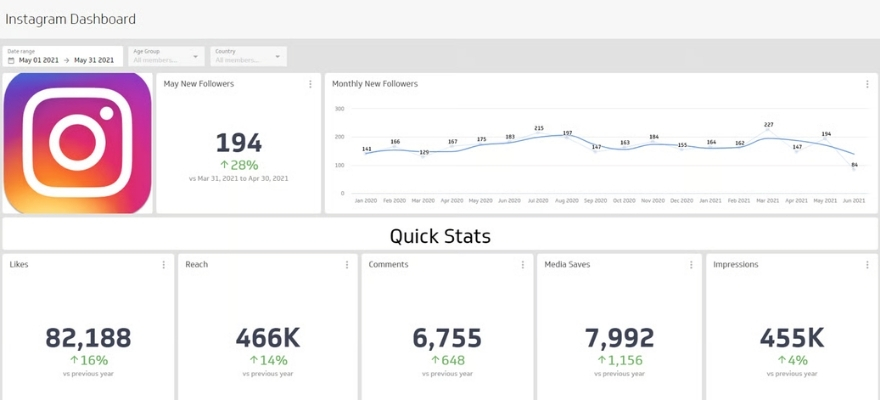Image resolution: width=880 pixels, height=400 pixels.
Task: Open the Comments card three-dot menu
Action: click(x=522, y=265)
